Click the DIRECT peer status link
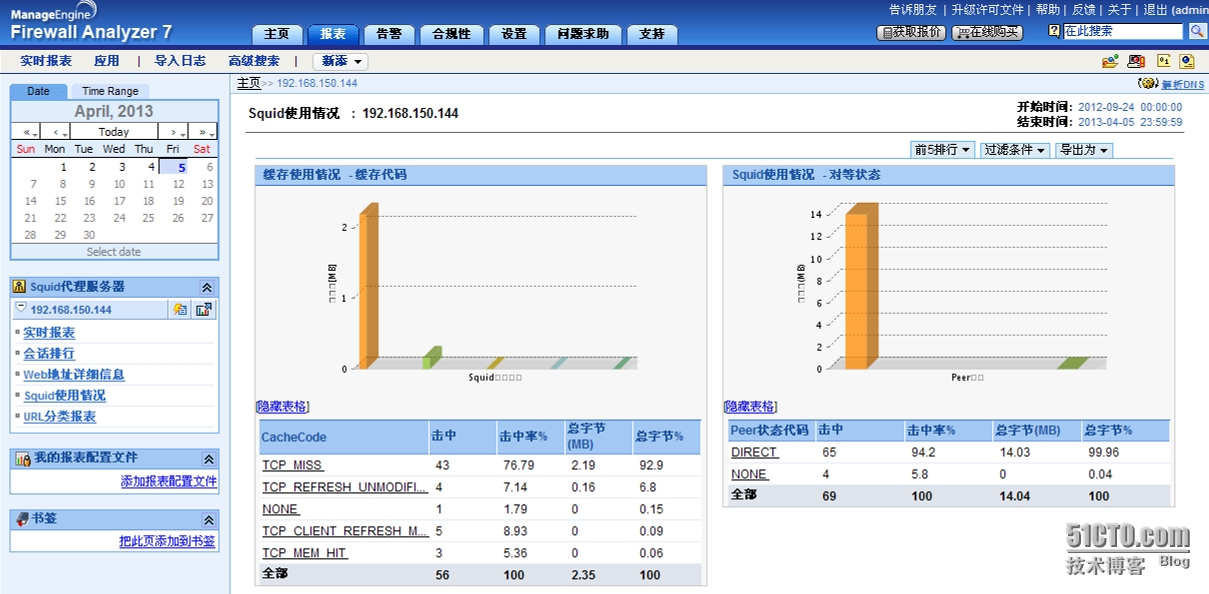This screenshot has height=594, width=1209. point(754,452)
